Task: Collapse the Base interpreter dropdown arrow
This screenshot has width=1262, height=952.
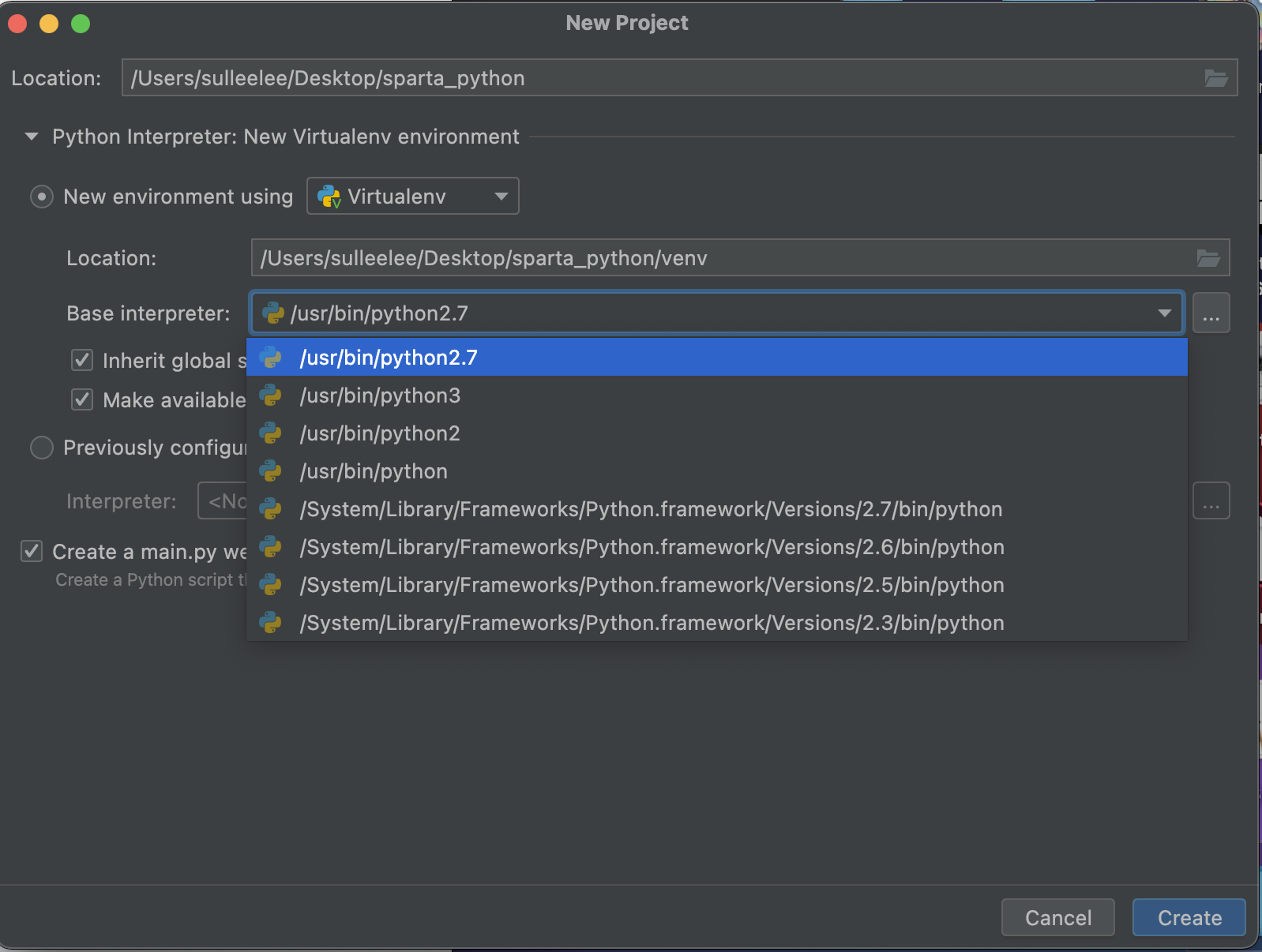Action: 1164,313
